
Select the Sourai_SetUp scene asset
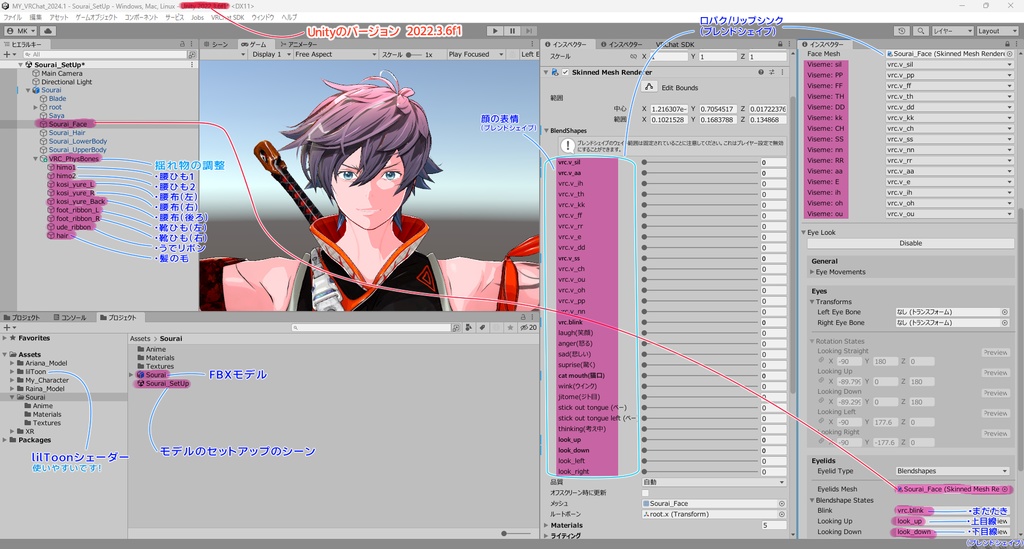point(162,384)
